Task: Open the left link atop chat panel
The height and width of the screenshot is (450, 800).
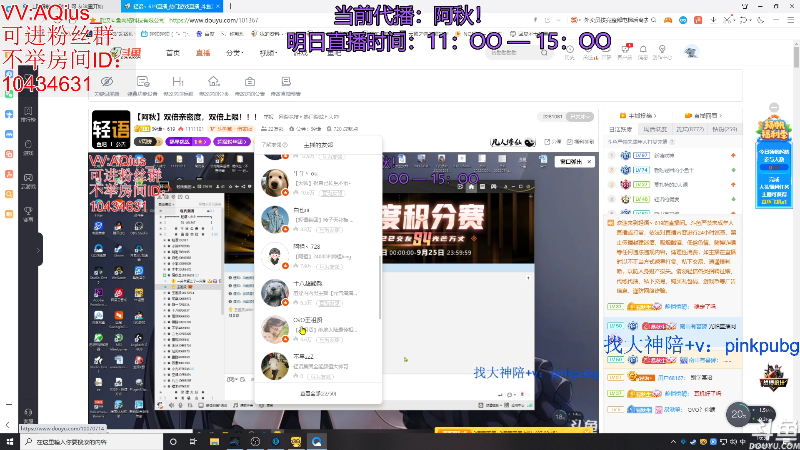Action: 638,115
